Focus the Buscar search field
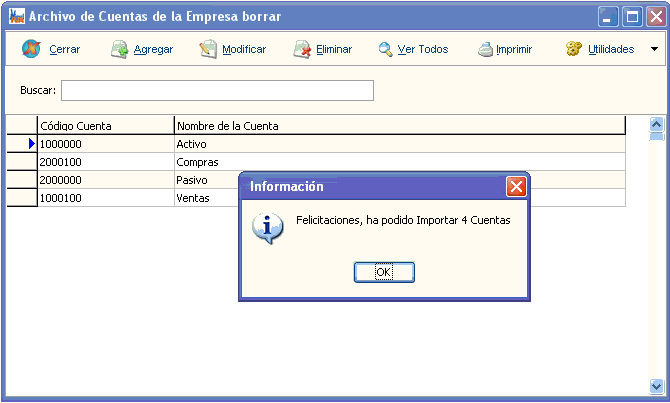The width and height of the screenshot is (670, 403). point(217,91)
